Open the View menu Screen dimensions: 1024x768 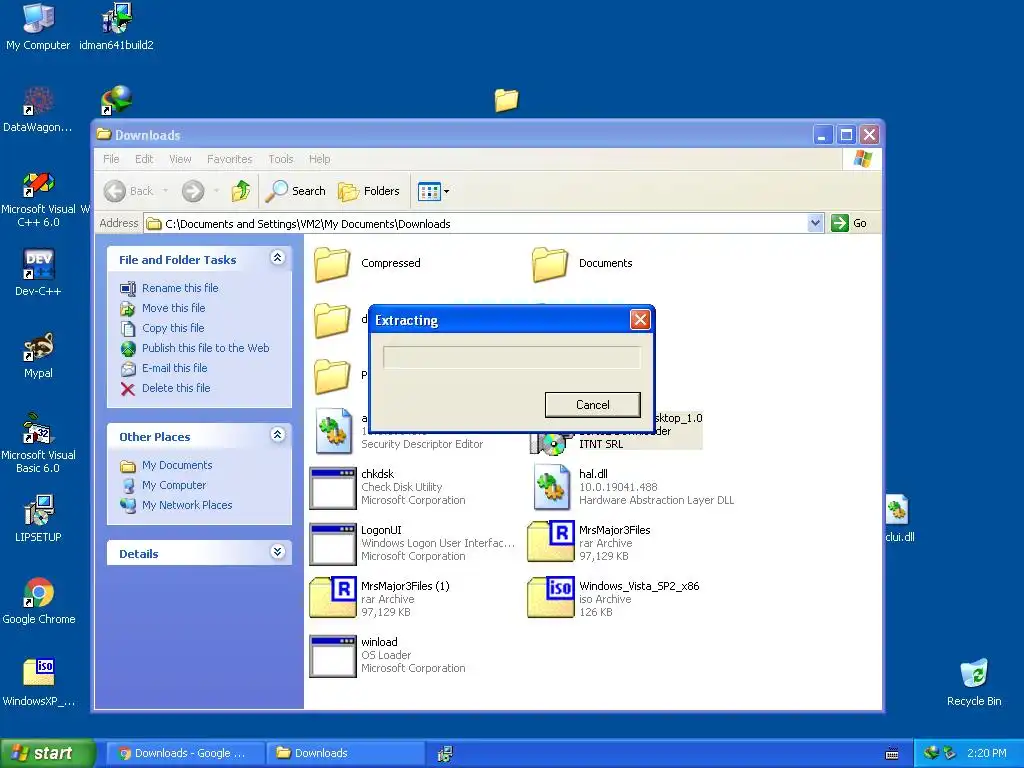[180, 159]
